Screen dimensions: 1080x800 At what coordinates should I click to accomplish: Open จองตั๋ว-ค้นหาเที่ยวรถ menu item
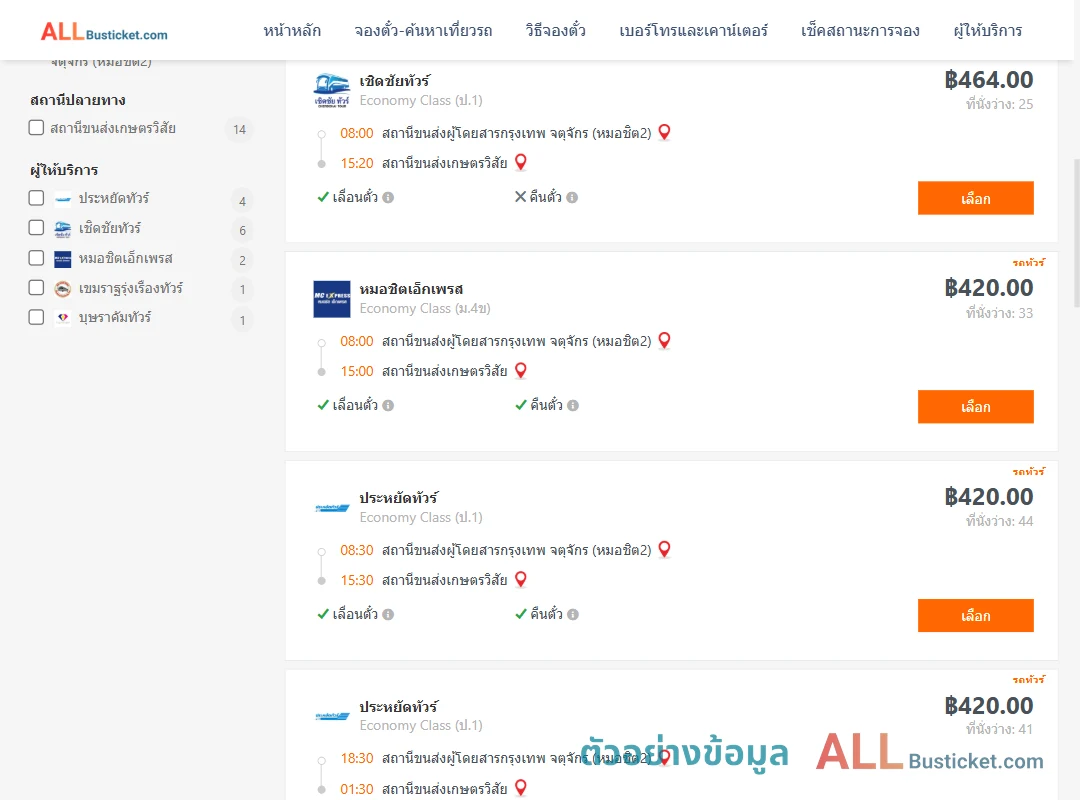click(x=423, y=30)
